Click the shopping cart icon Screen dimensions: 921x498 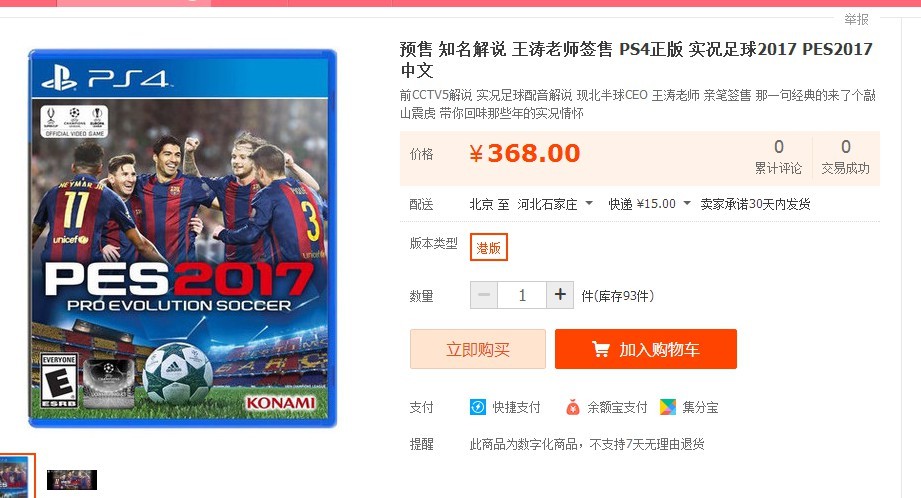600,349
